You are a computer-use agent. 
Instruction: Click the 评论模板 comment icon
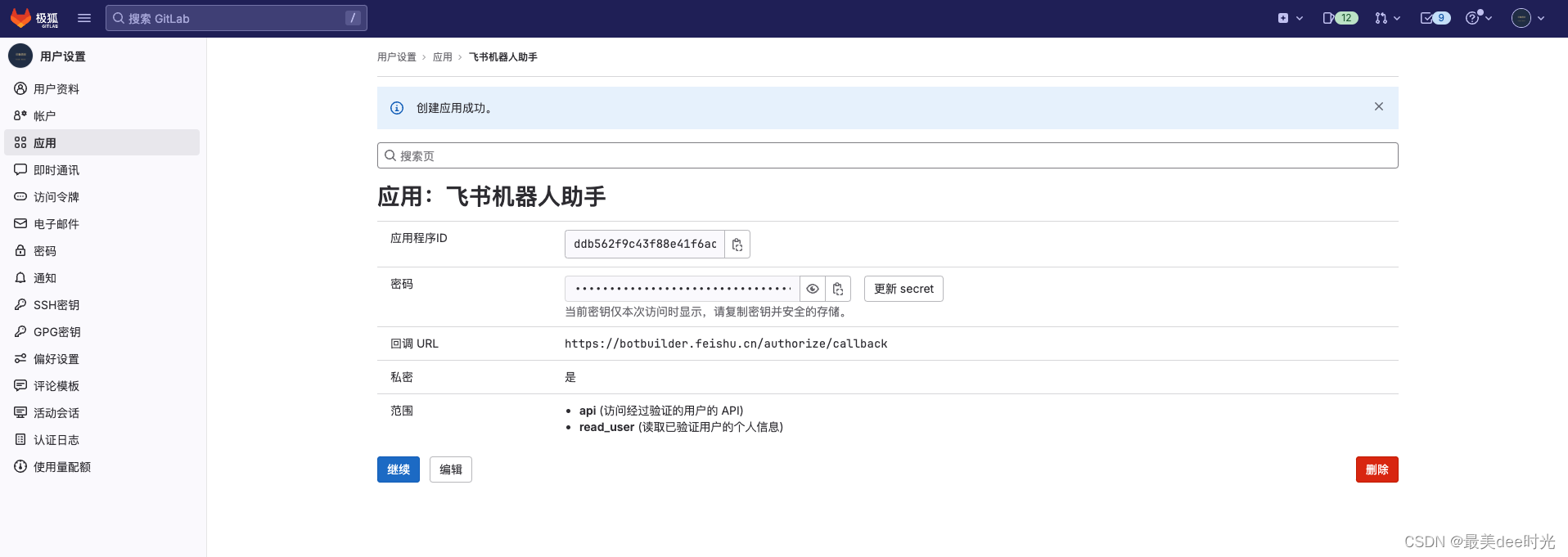pyautogui.click(x=20, y=385)
